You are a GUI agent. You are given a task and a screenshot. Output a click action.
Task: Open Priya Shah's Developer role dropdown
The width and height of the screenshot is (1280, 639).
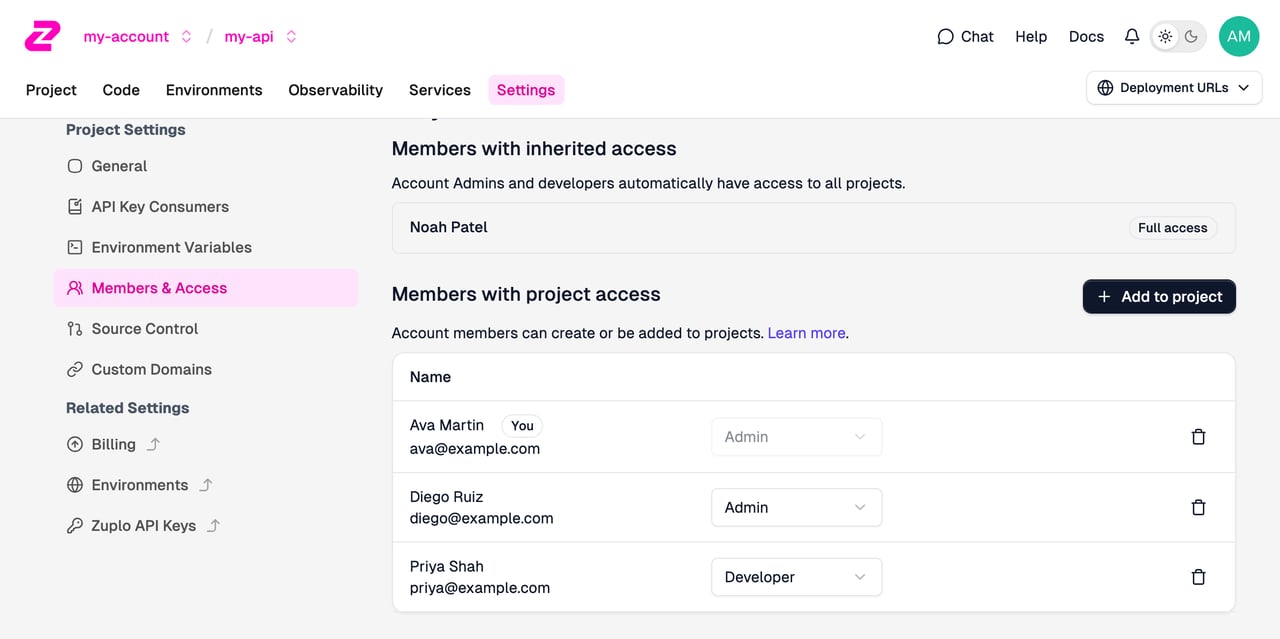tap(796, 577)
